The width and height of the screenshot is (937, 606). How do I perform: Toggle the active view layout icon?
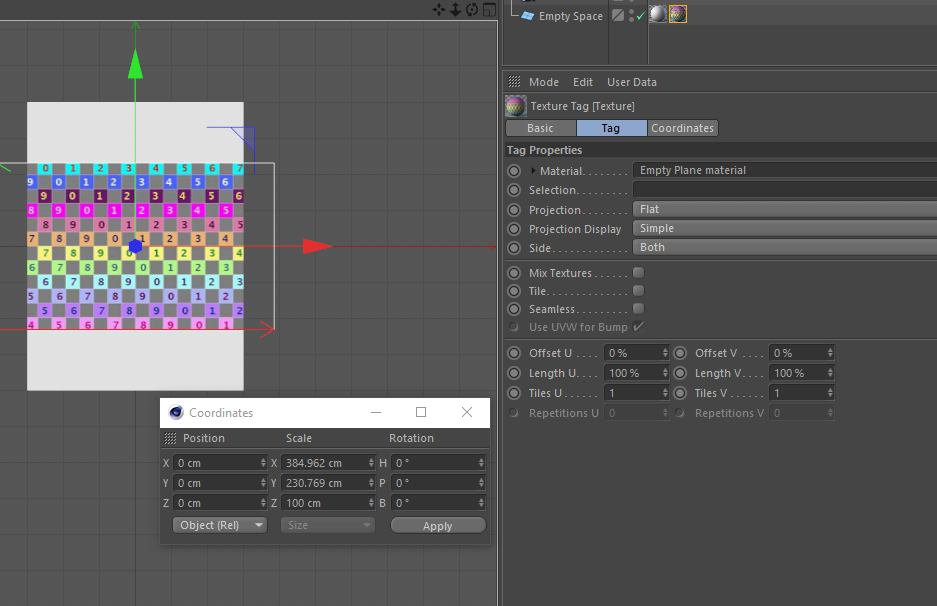[x=489, y=9]
